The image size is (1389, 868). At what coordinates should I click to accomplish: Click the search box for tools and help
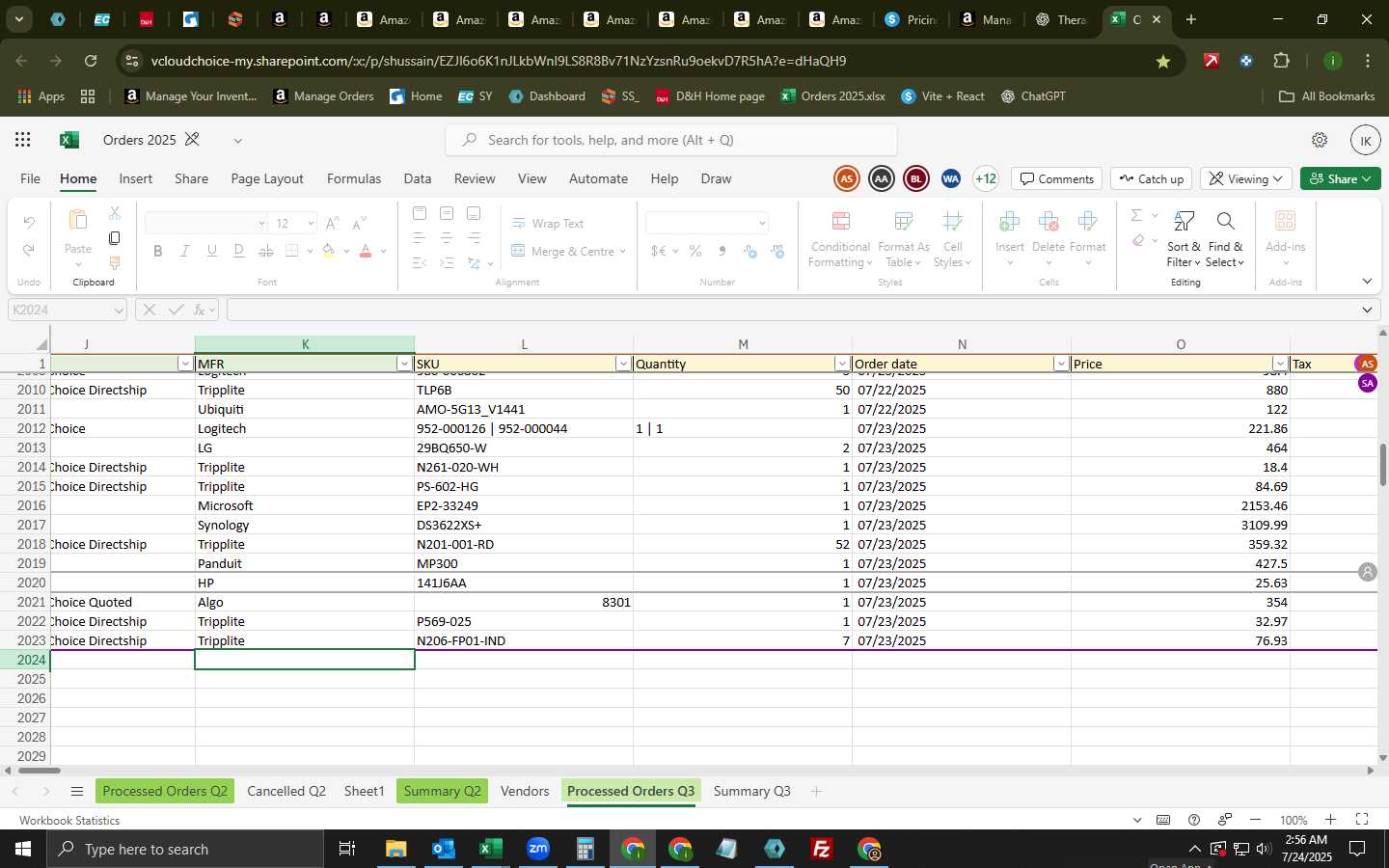671,140
